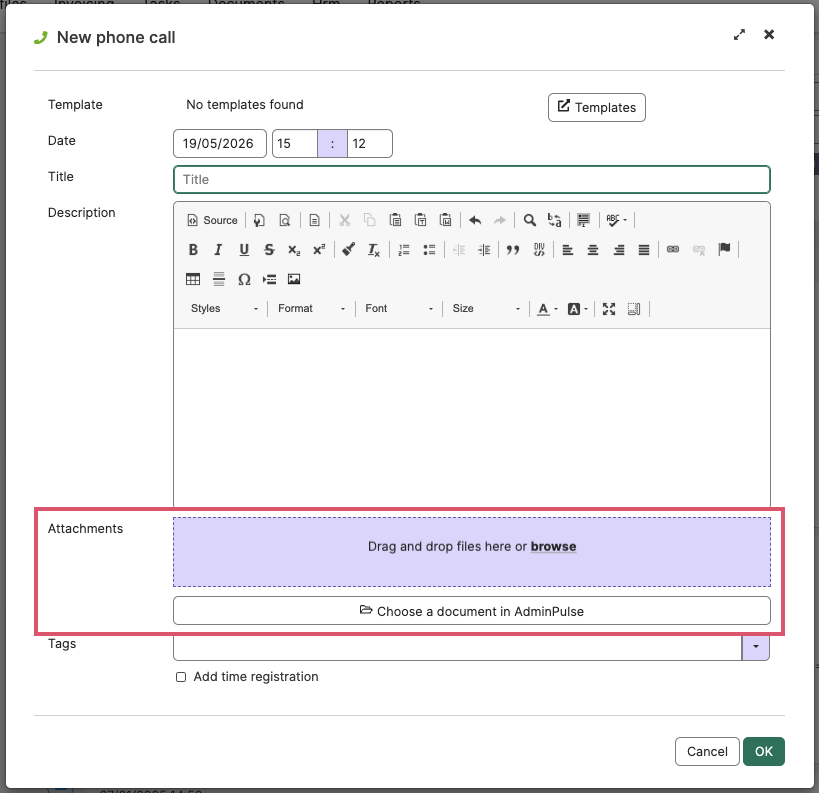
Task: Cancel the new phone call
Action: click(x=707, y=751)
